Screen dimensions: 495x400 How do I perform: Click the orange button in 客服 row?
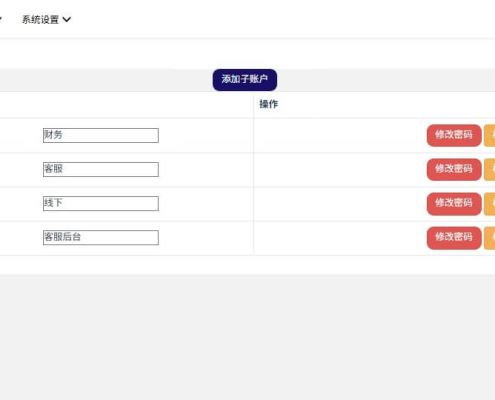tap(490, 169)
